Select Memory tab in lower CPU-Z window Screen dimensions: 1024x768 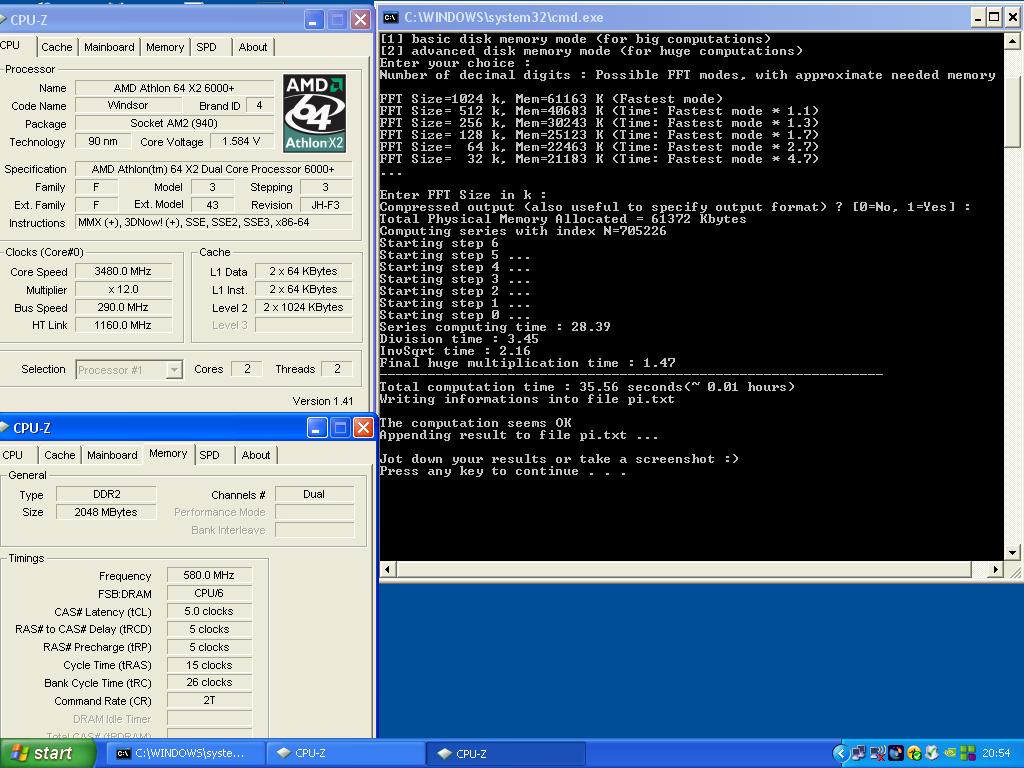tap(168, 453)
